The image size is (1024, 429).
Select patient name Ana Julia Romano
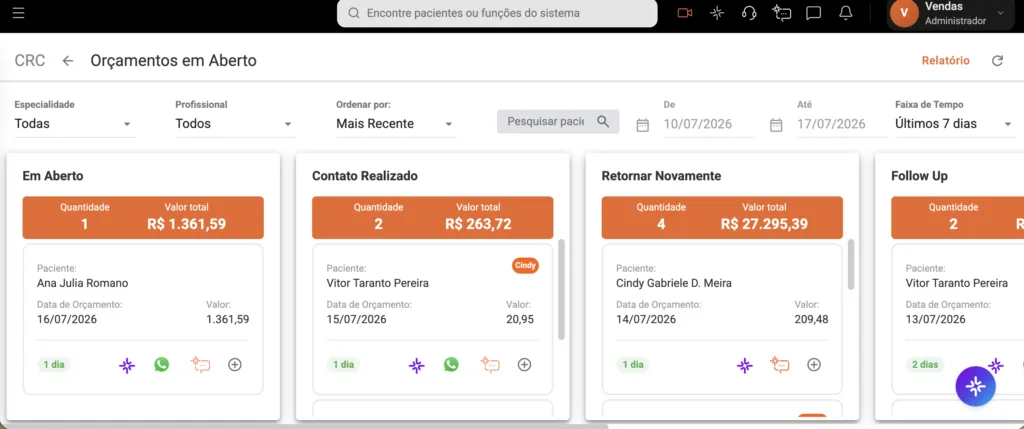coord(82,283)
